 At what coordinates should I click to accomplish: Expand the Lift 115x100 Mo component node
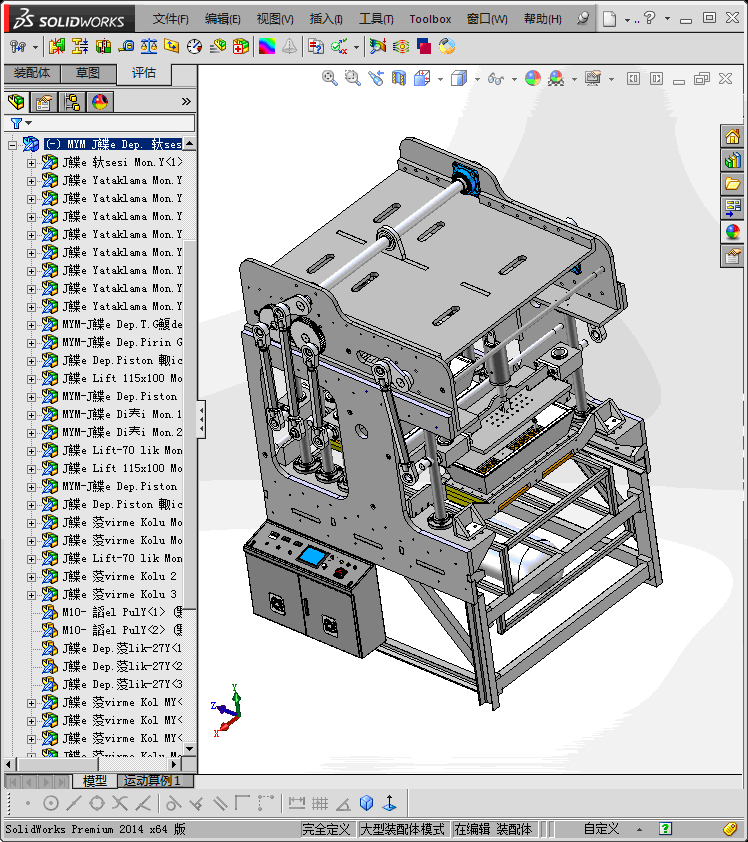click(x=31, y=379)
